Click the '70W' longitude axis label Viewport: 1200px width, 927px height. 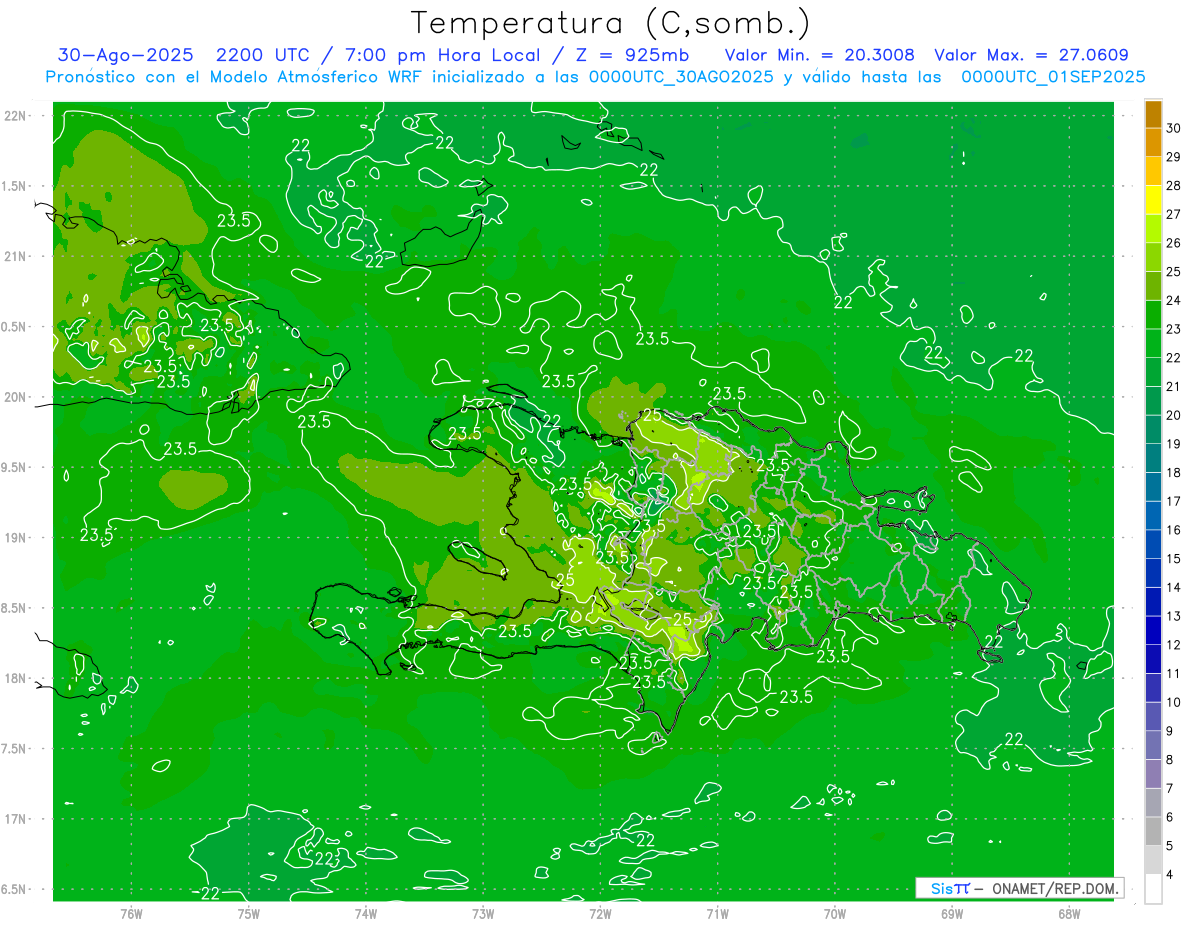(x=835, y=913)
